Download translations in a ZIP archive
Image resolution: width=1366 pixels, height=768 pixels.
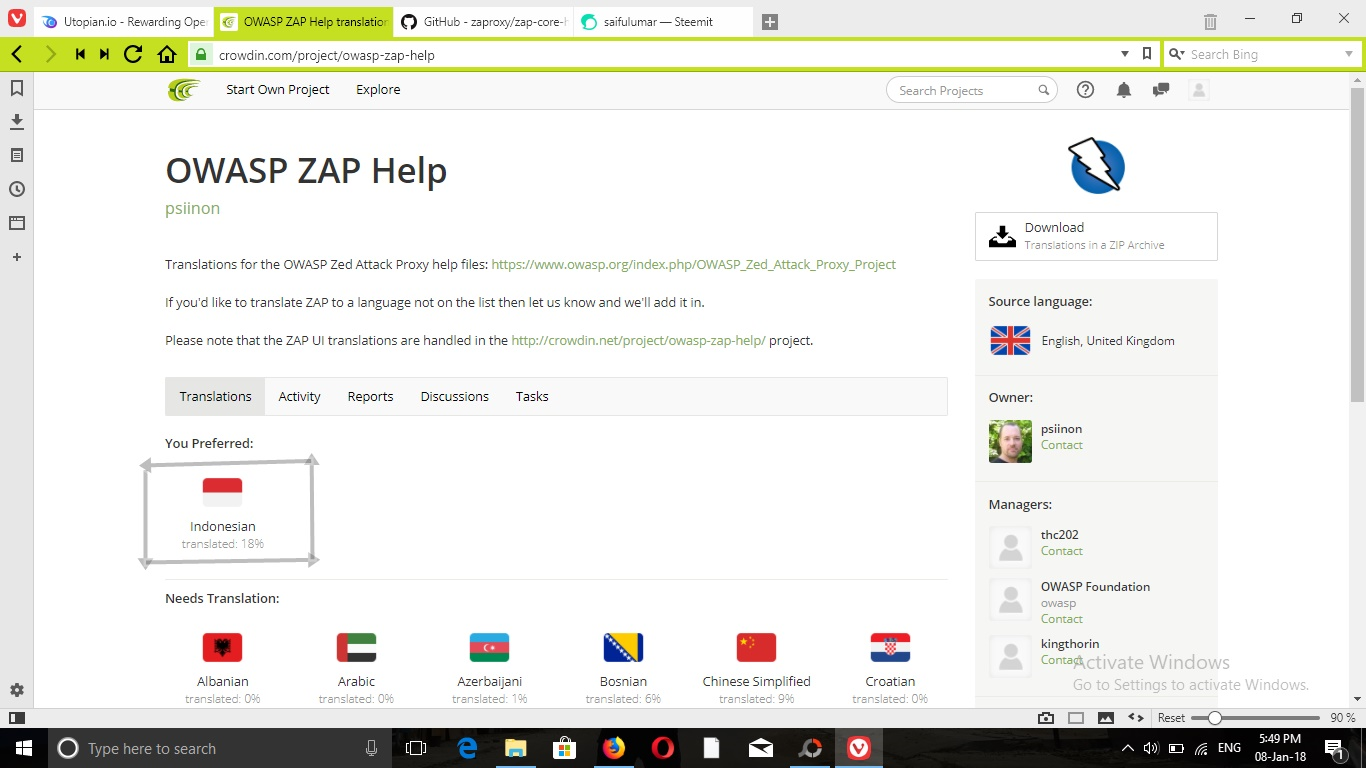[1096, 236]
